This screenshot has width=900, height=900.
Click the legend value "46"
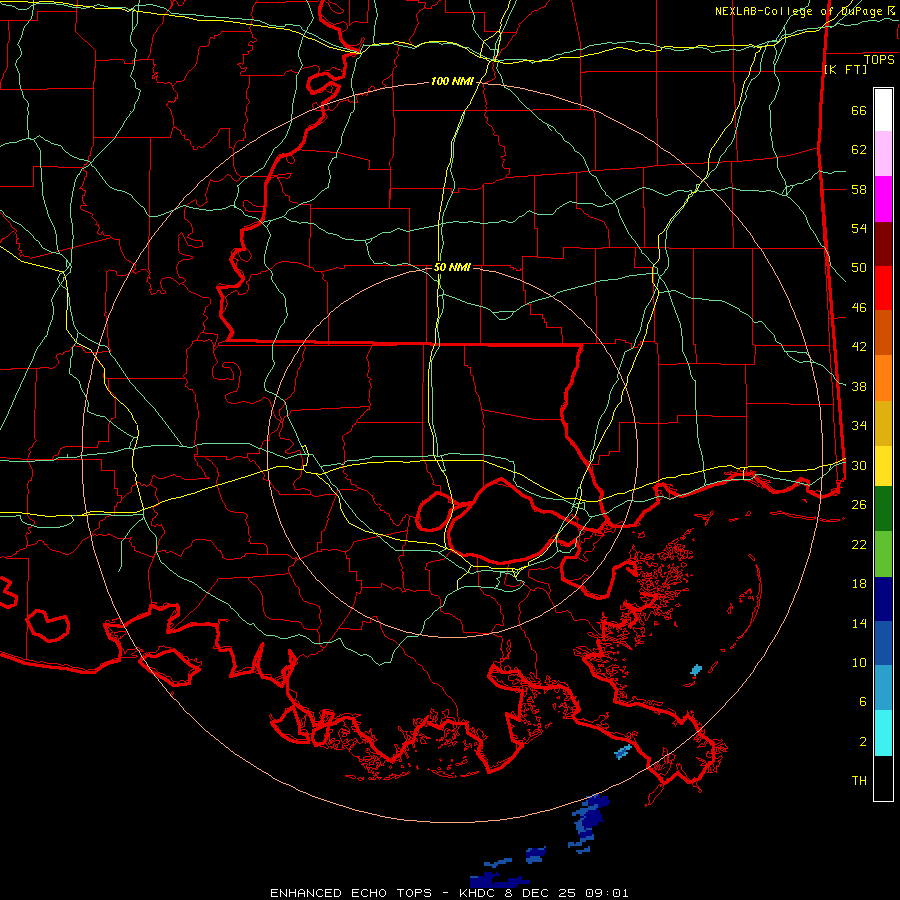tap(859, 308)
